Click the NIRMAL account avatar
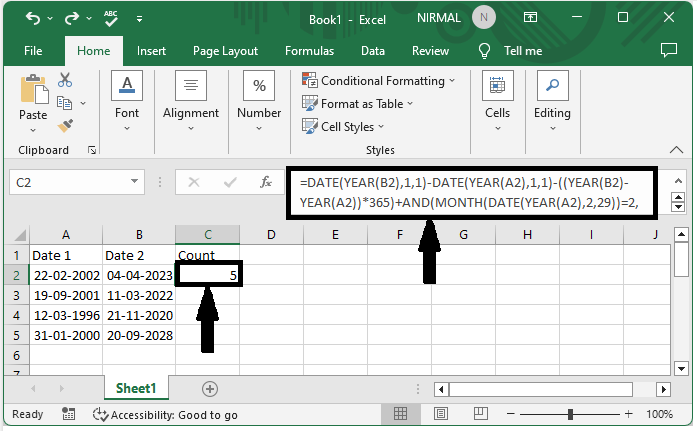Screen dimensions: 697x431 click(484, 18)
